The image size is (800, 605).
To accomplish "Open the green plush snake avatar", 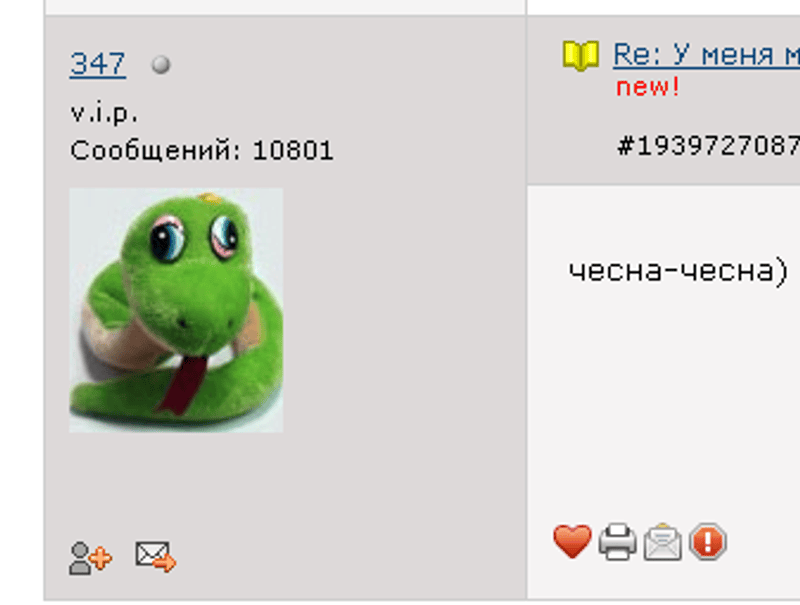I will pos(176,310).
